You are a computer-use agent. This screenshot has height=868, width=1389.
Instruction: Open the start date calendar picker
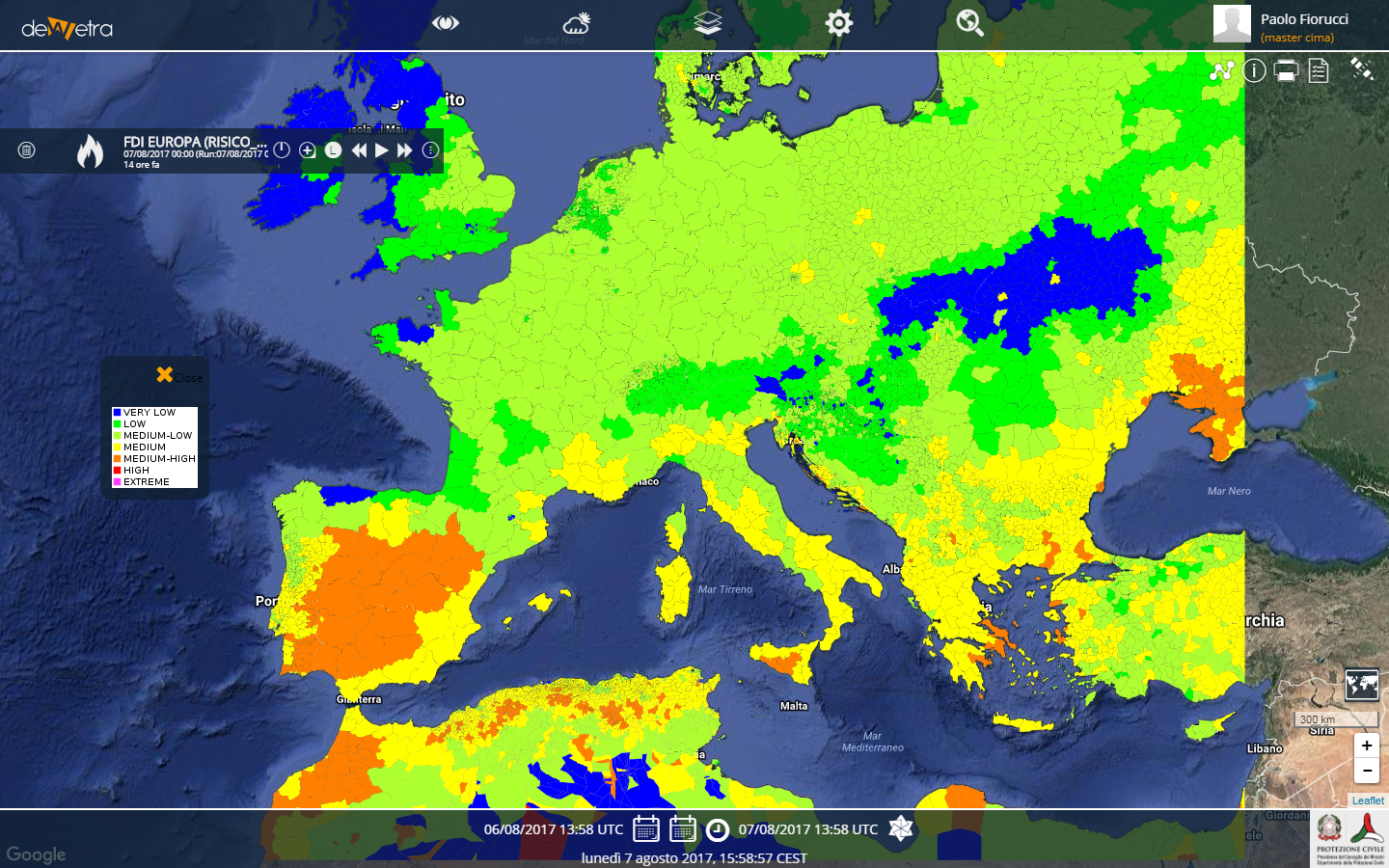(646, 829)
